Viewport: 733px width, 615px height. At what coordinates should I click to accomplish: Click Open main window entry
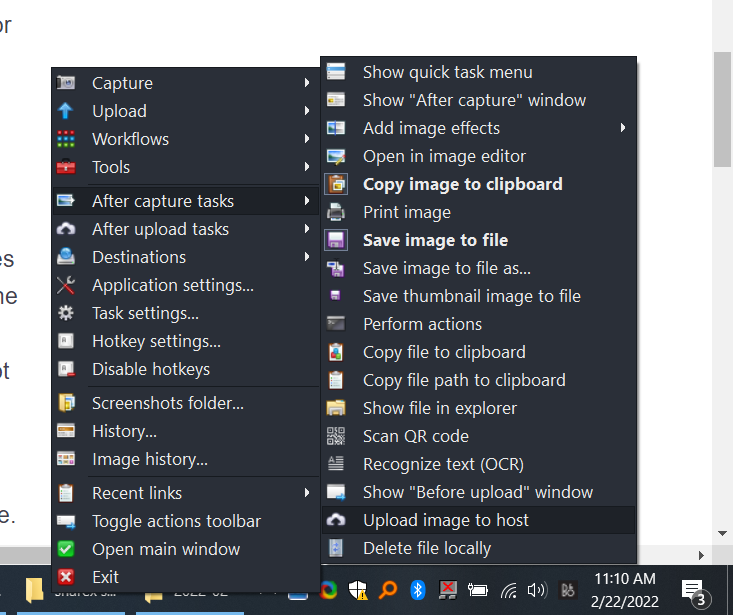click(166, 549)
